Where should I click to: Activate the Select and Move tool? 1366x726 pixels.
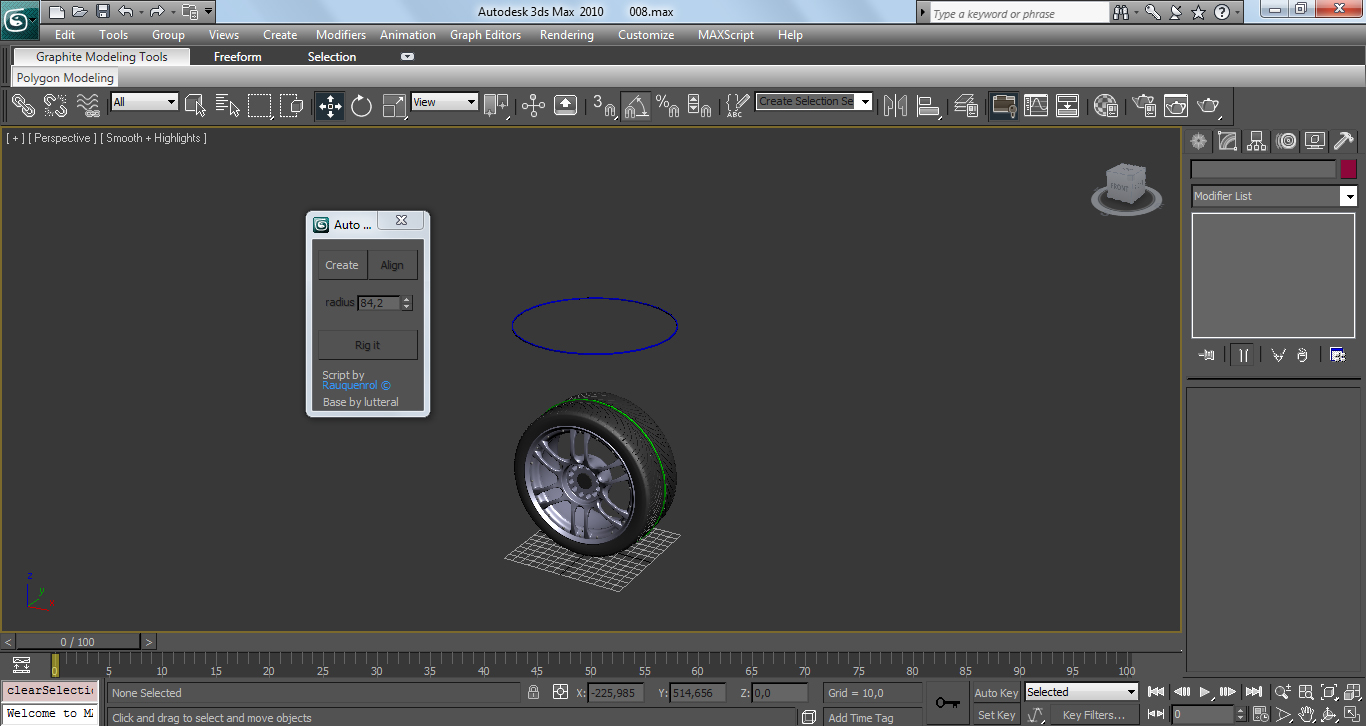click(328, 105)
